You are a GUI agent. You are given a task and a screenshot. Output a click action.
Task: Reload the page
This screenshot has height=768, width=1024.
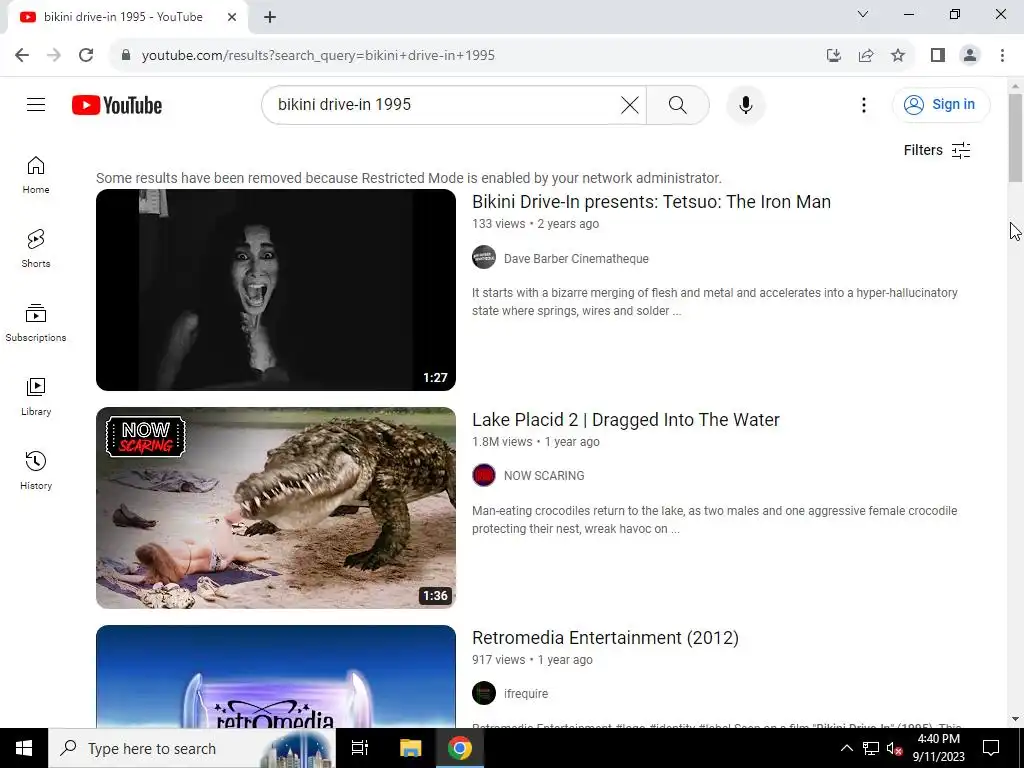coord(86,55)
